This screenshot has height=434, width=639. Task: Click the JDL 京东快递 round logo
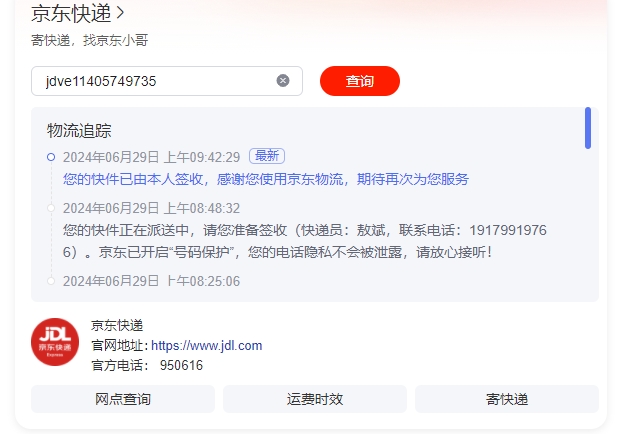pyautogui.click(x=55, y=342)
